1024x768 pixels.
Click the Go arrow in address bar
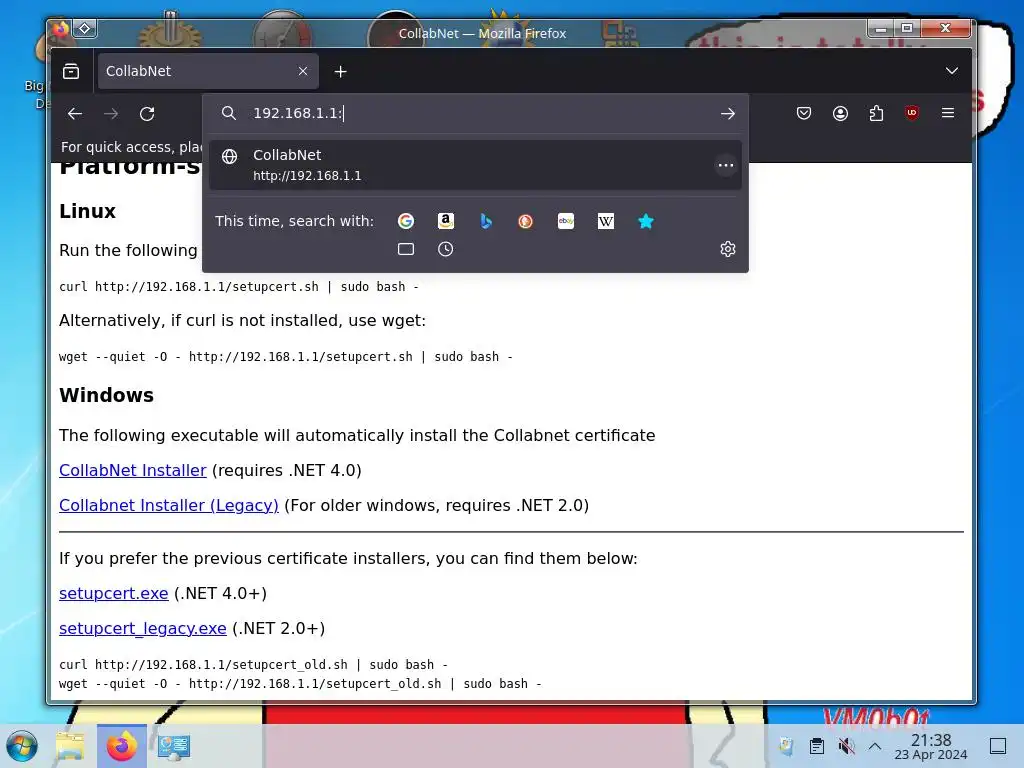(x=728, y=114)
